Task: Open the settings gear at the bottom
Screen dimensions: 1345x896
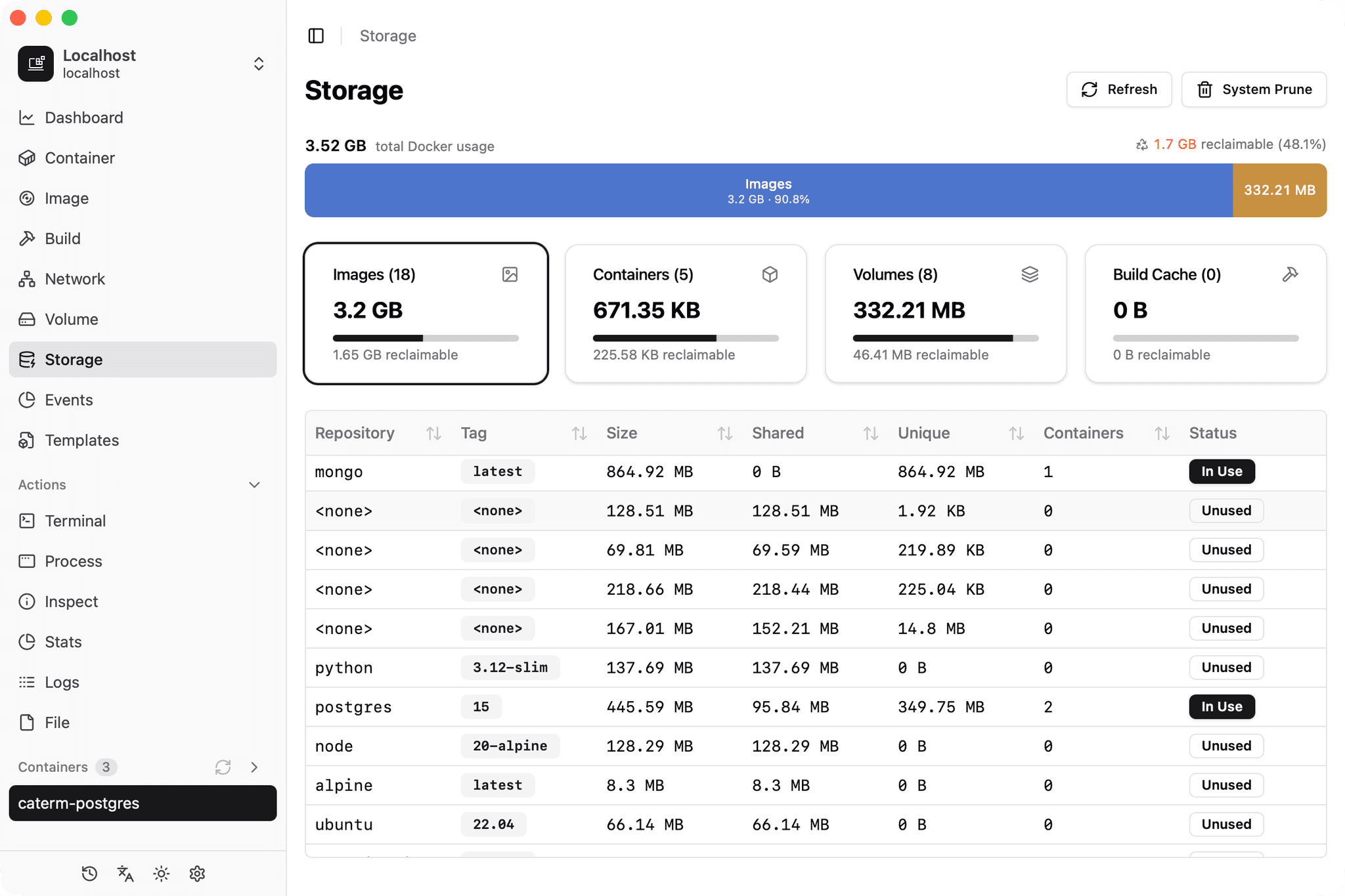Action: click(x=196, y=874)
